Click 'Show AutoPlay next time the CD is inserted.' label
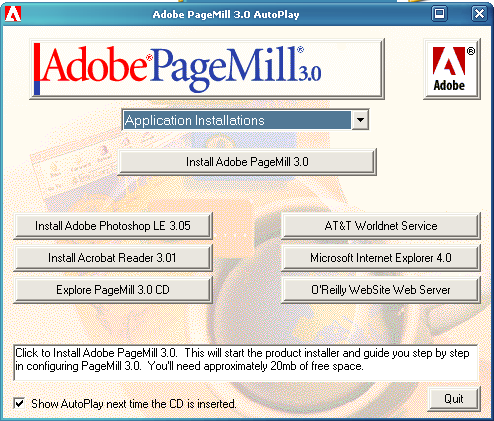This screenshot has width=494, height=421. point(134,404)
